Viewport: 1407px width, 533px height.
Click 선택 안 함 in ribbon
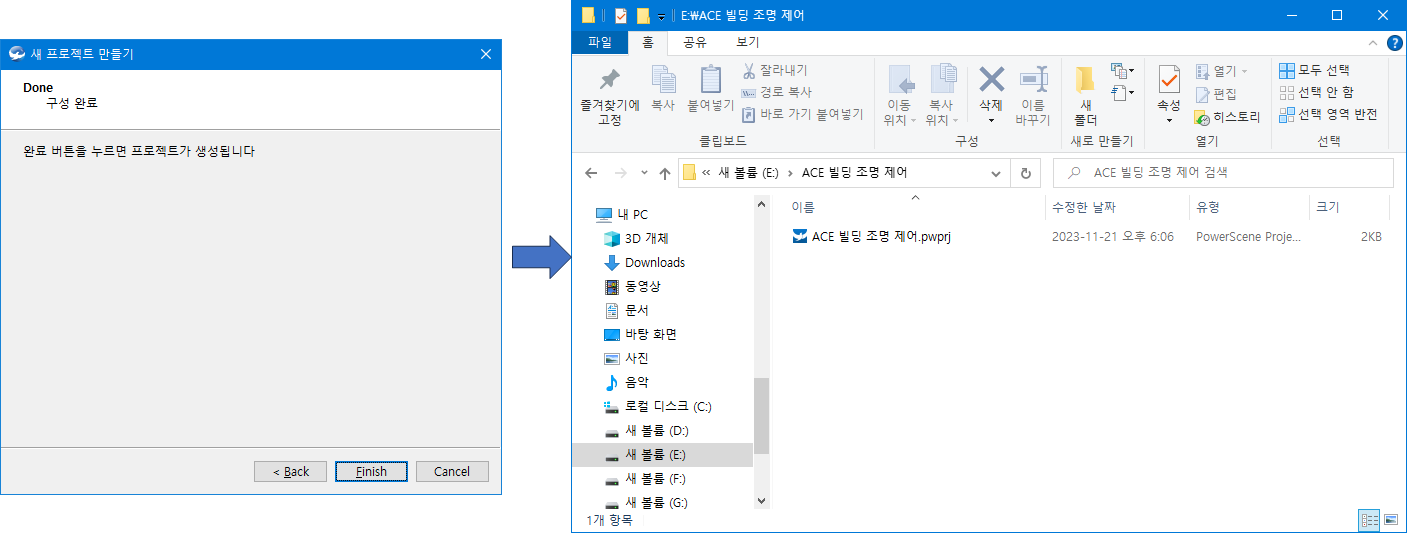pos(1316,92)
